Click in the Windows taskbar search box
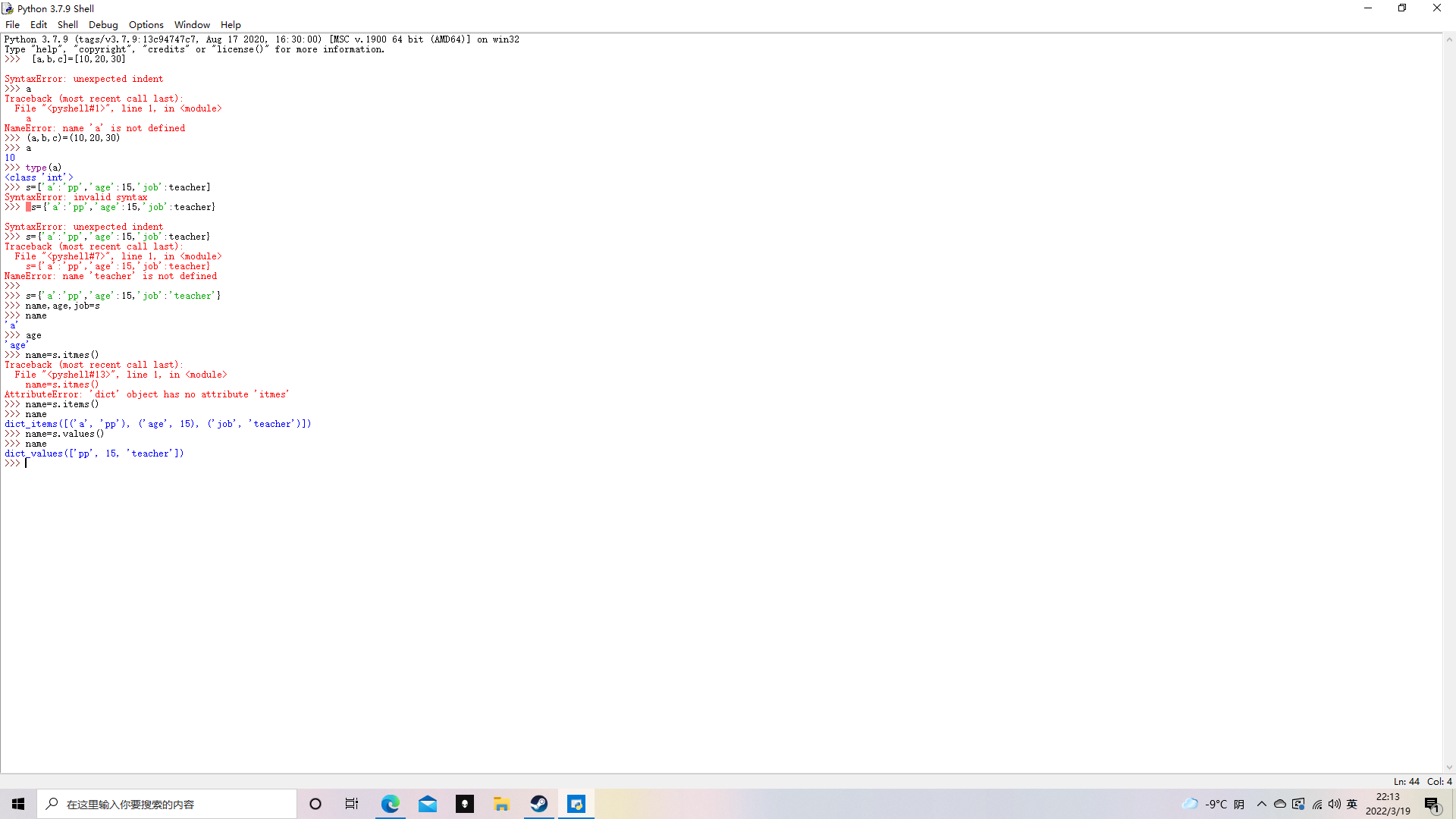This screenshot has width=1456, height=819. click(x=167, y=804)
